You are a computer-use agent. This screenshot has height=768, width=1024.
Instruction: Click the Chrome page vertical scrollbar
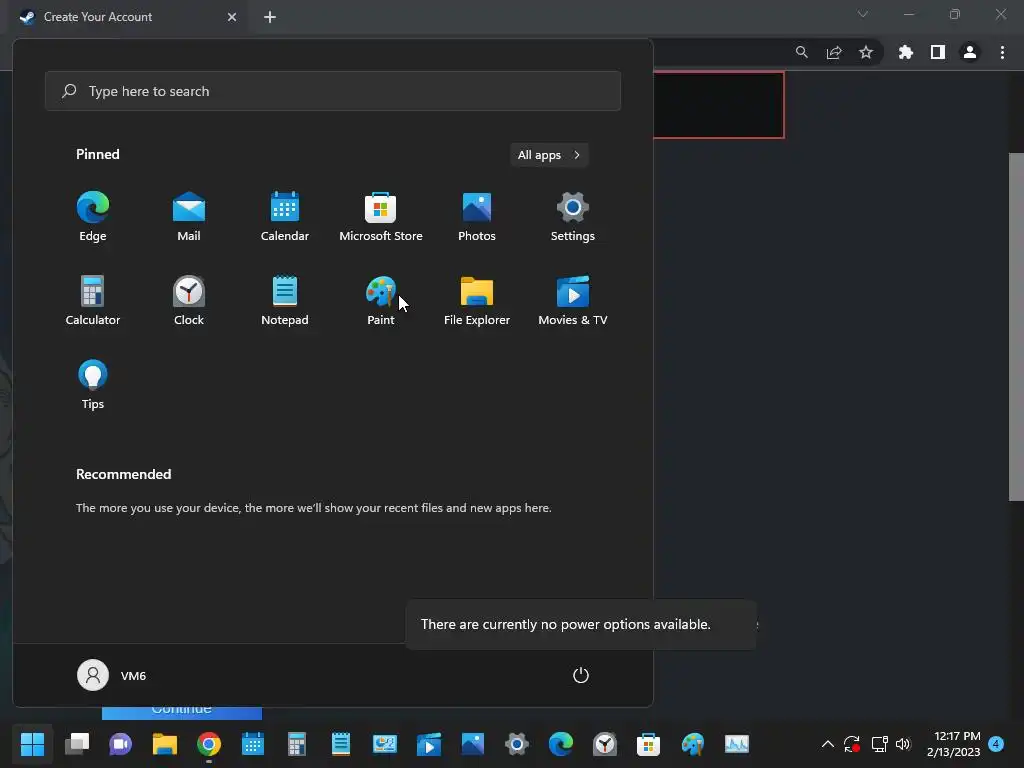pos(1016,327)
